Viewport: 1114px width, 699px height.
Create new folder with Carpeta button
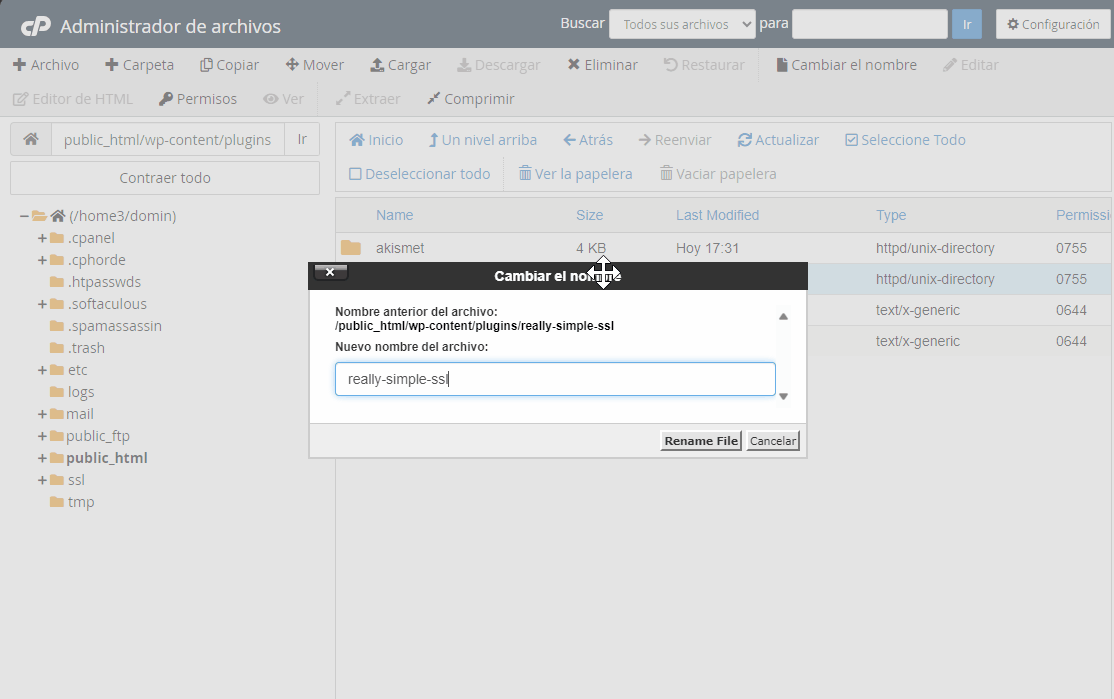(139, 65)
